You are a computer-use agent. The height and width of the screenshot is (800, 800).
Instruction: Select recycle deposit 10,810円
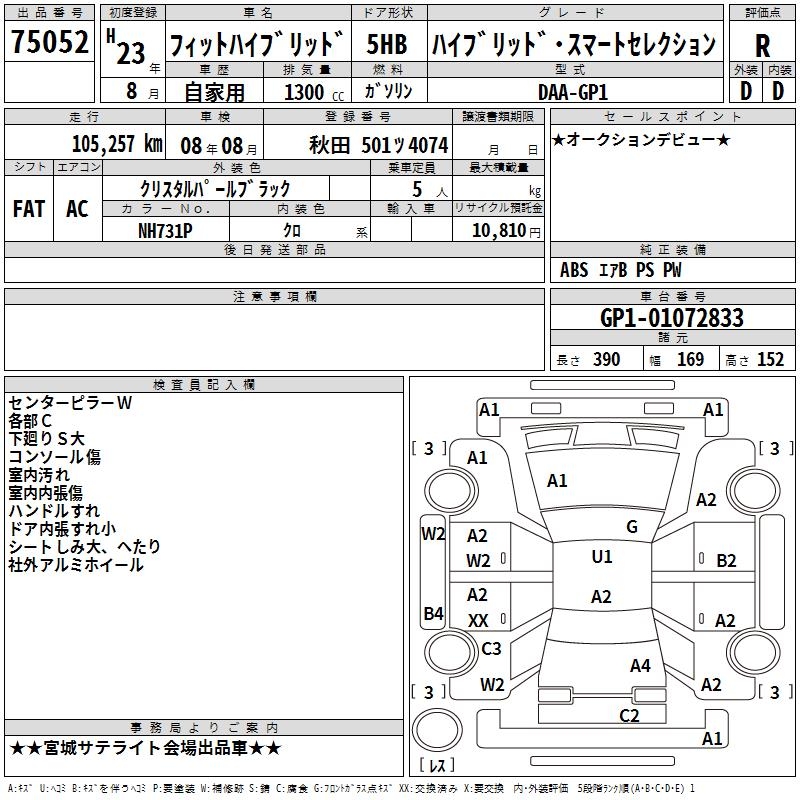click(506, 231)
